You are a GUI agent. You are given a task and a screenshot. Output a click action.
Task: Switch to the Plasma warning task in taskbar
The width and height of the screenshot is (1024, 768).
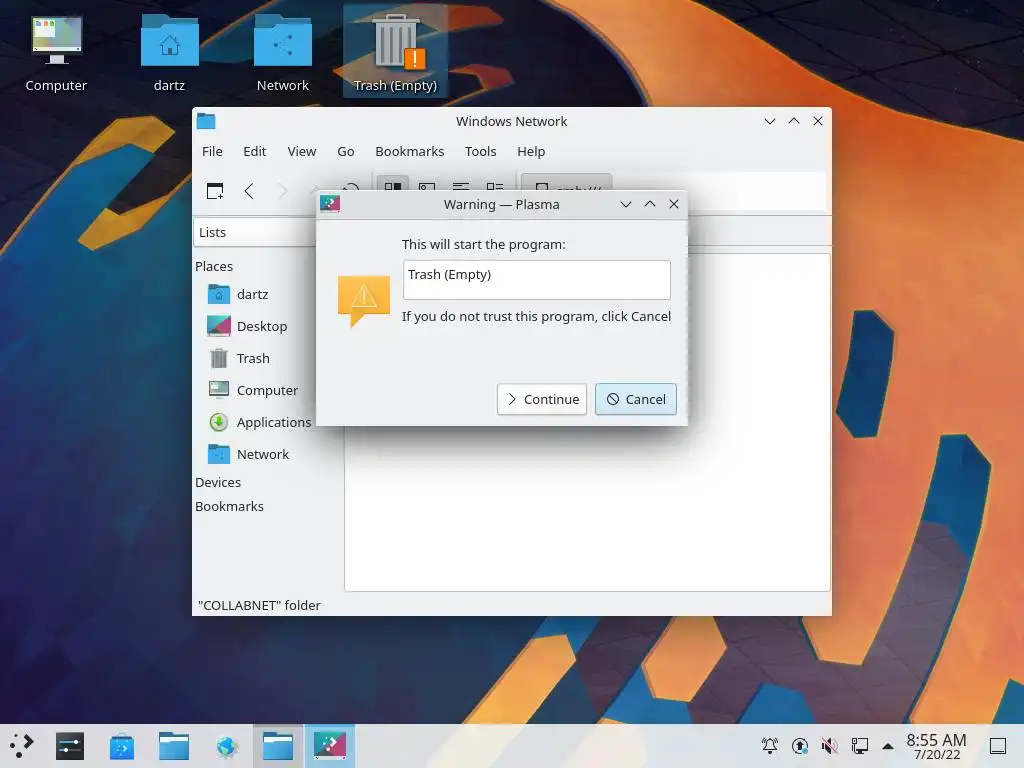tap(330, 746)
